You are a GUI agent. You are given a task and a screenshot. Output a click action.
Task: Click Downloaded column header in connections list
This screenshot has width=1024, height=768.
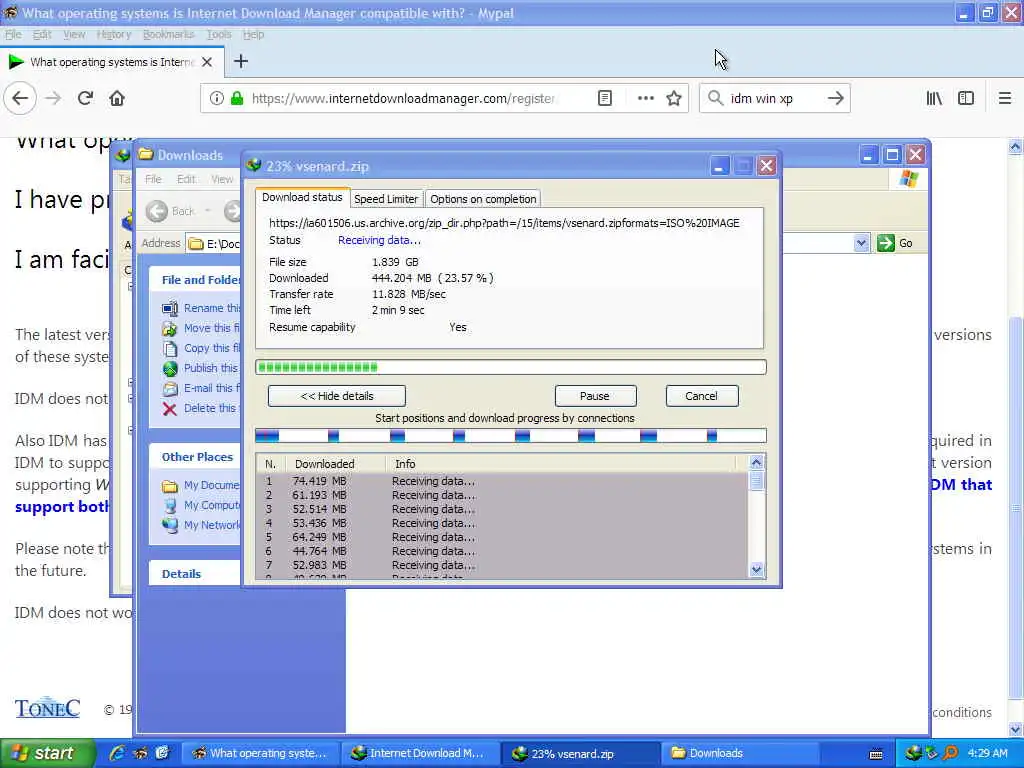coord(335,464)
